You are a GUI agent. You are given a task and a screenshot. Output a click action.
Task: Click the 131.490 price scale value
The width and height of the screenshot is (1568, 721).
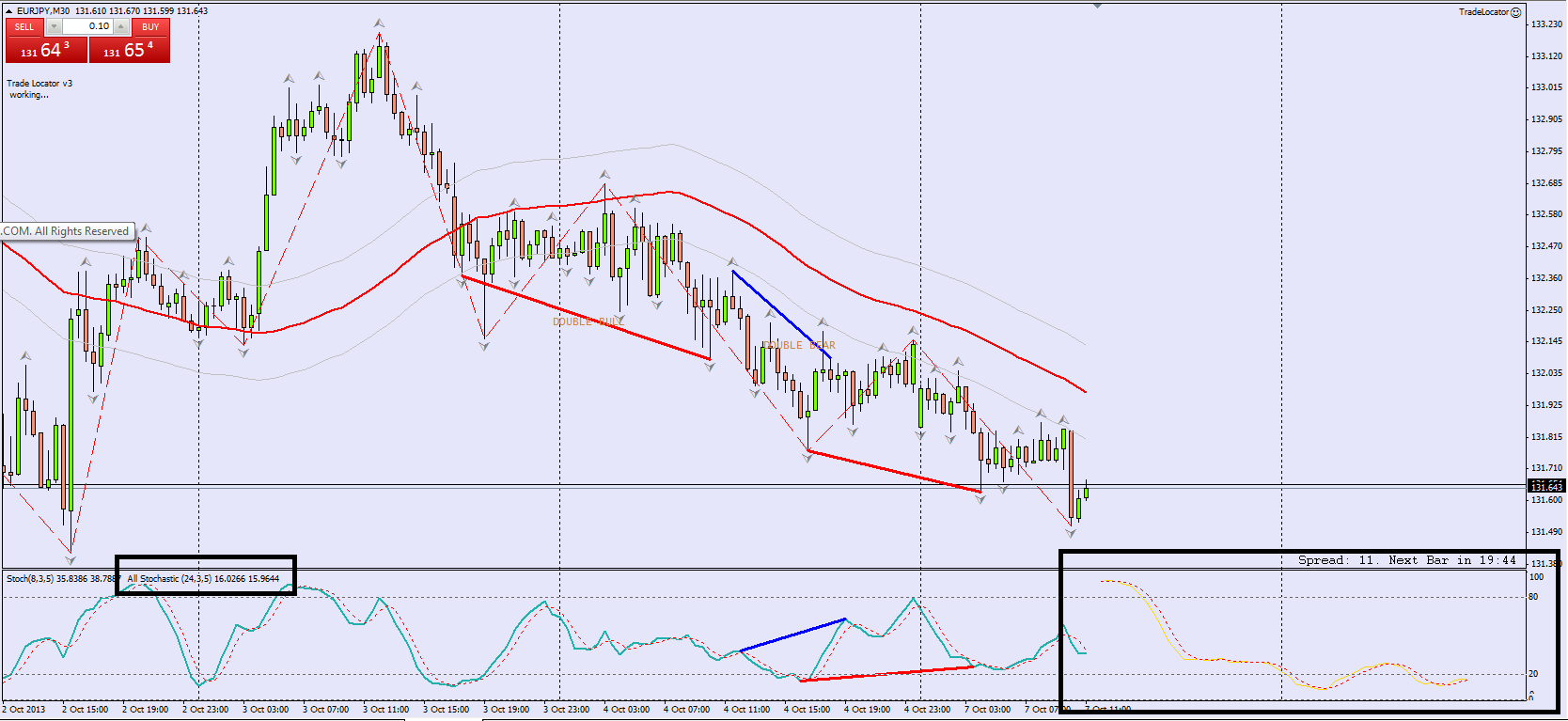pos(1546,532)
